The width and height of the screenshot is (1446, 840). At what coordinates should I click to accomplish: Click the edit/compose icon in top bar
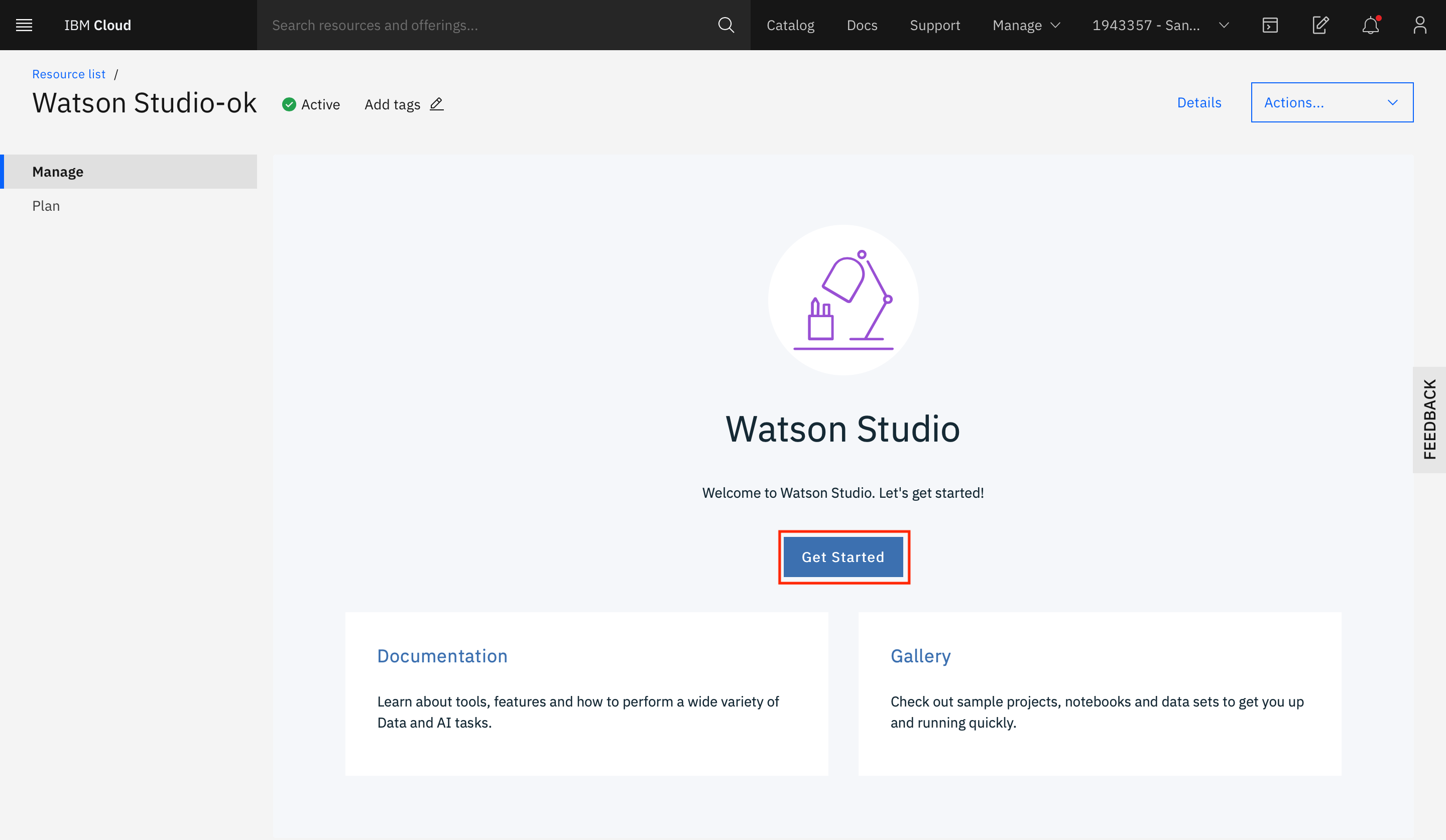coord(1320,25)
